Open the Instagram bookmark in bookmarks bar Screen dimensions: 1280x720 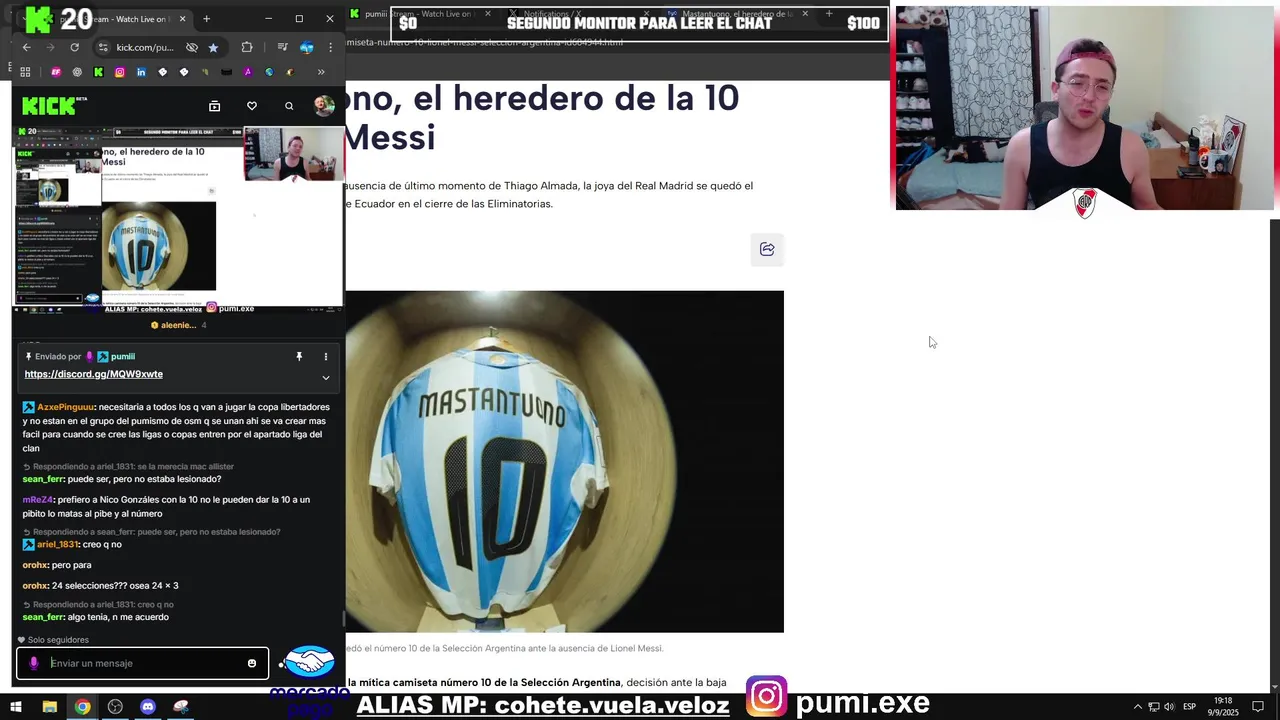[x=120, y=72]
